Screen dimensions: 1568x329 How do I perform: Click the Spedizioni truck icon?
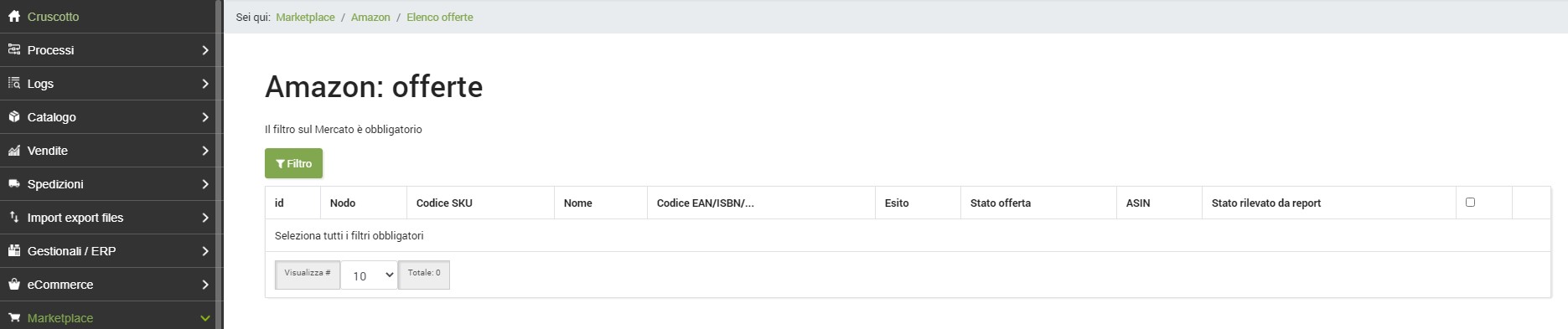[x=14, y=184]
